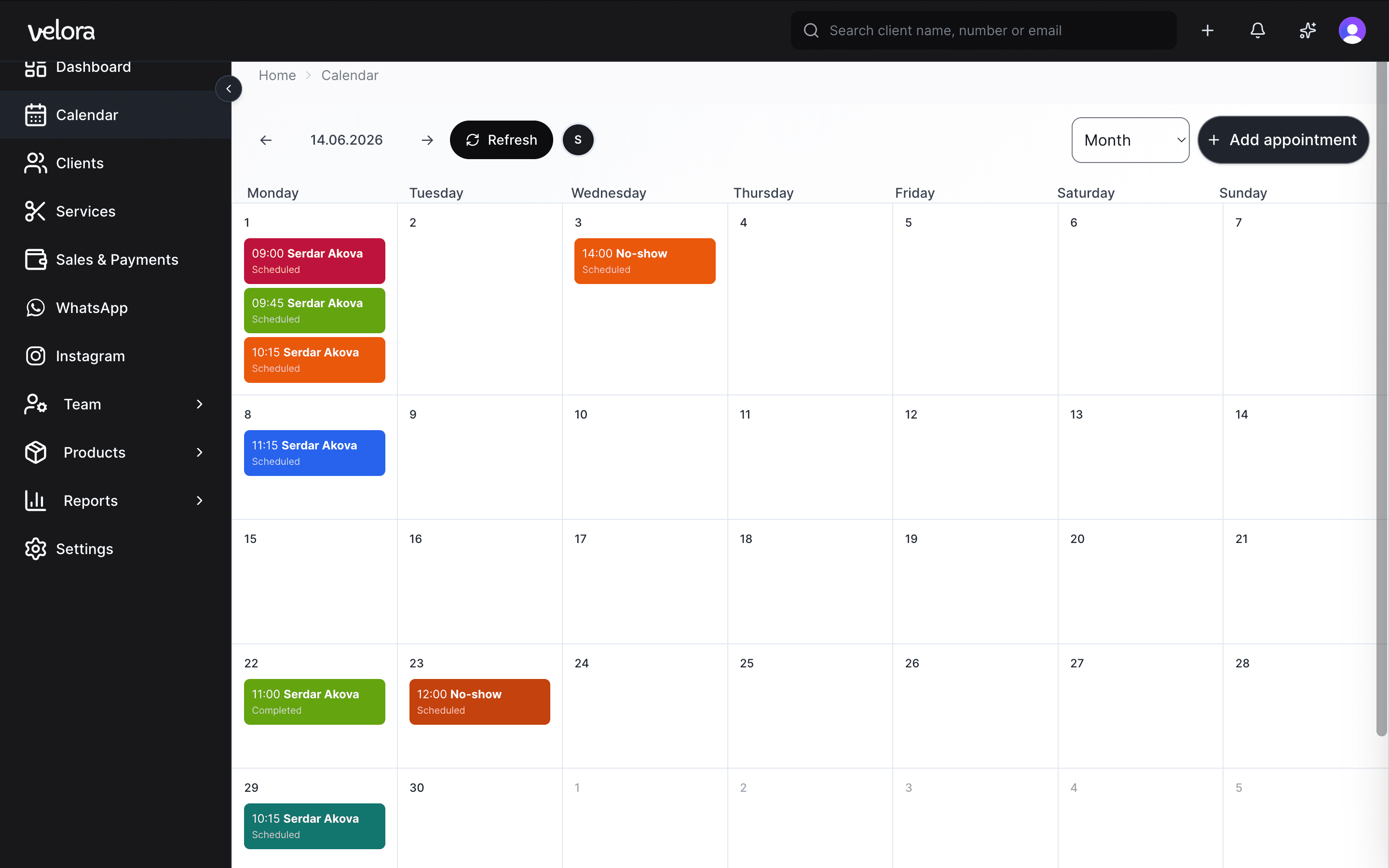Open Sales & Payments page
This screenshot has width=1389, height=868.
click(x=115, y=259)
